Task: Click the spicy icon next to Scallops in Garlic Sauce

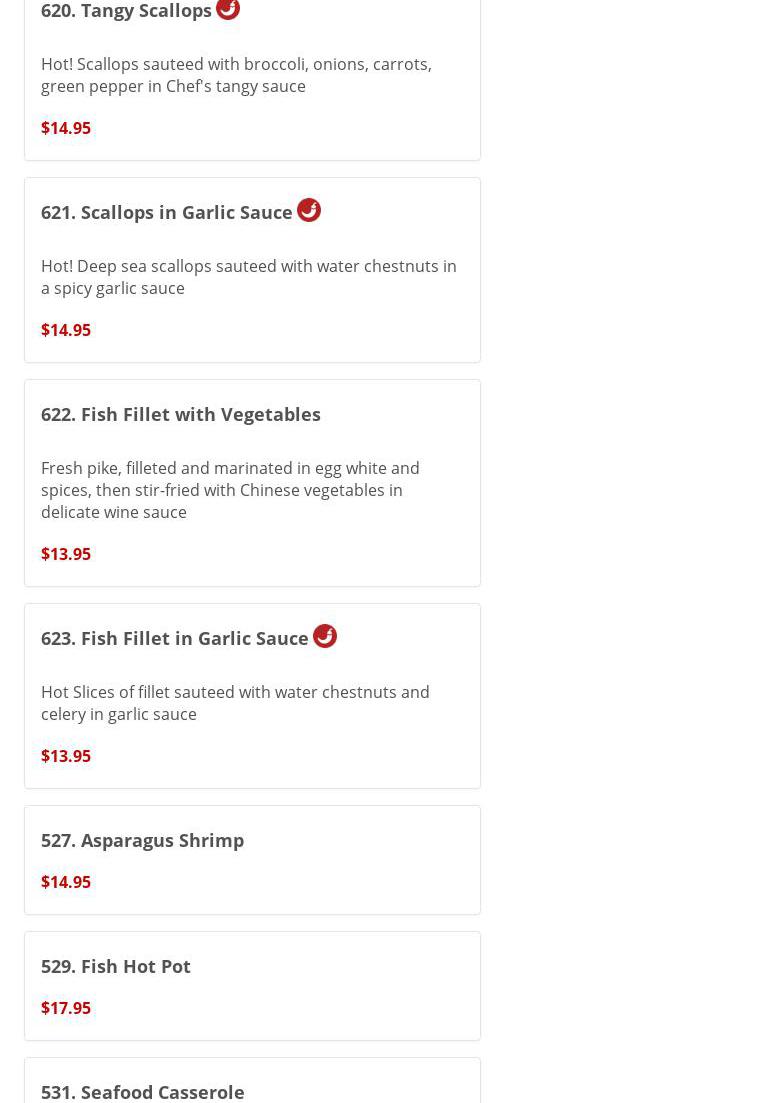Action: (x=308, y=210)
